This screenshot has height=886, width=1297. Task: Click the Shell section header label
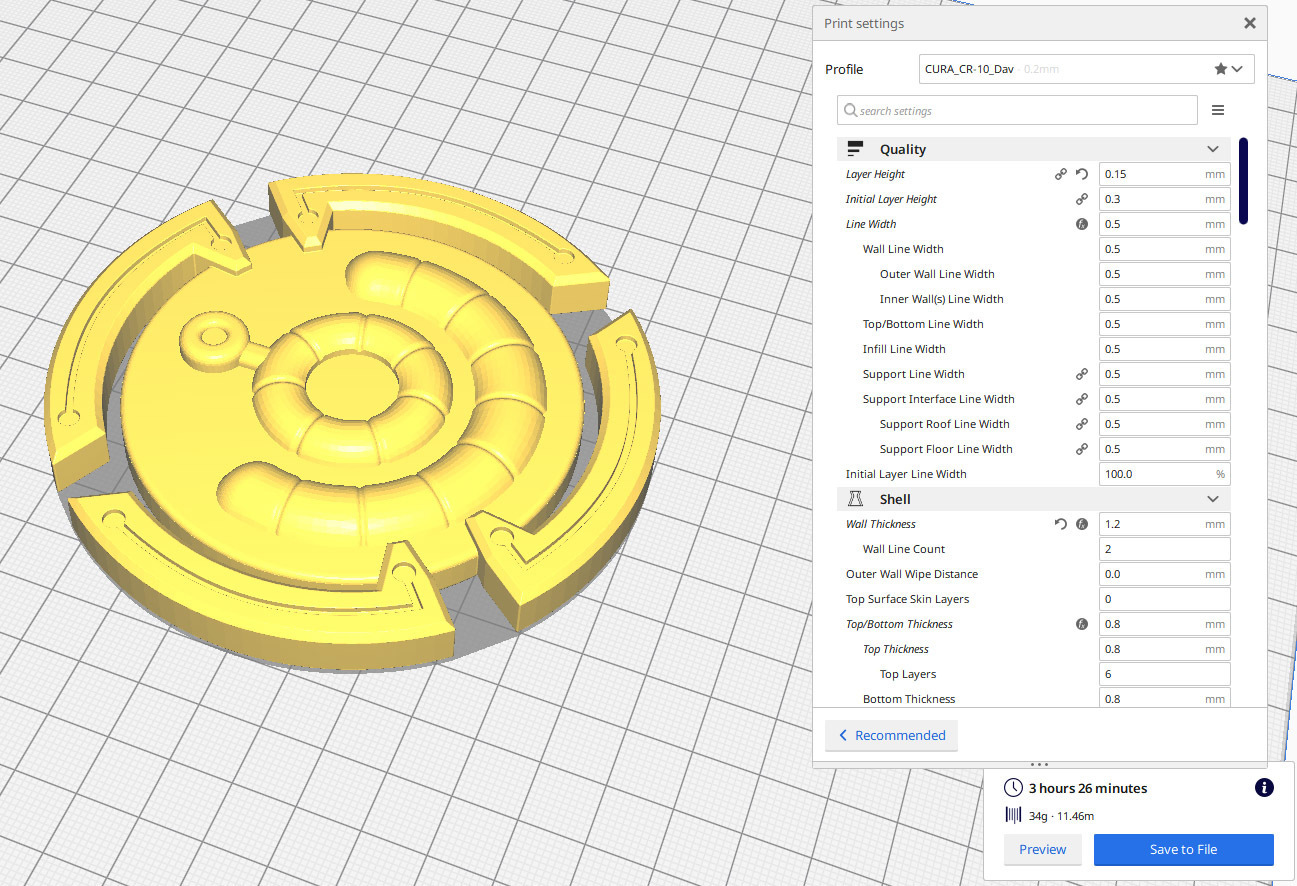pos(895,499)
